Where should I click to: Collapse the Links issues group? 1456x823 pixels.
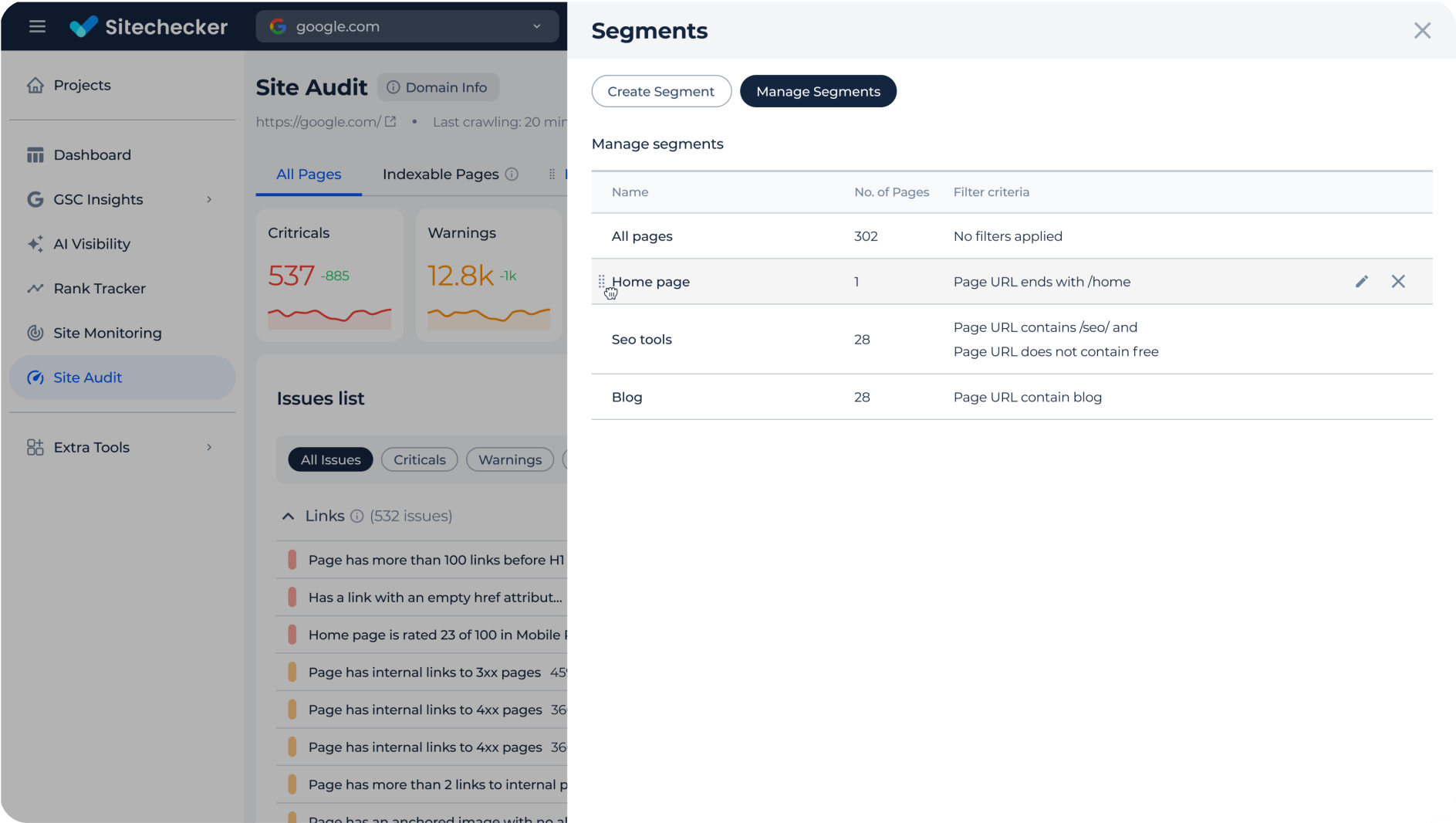288,516
